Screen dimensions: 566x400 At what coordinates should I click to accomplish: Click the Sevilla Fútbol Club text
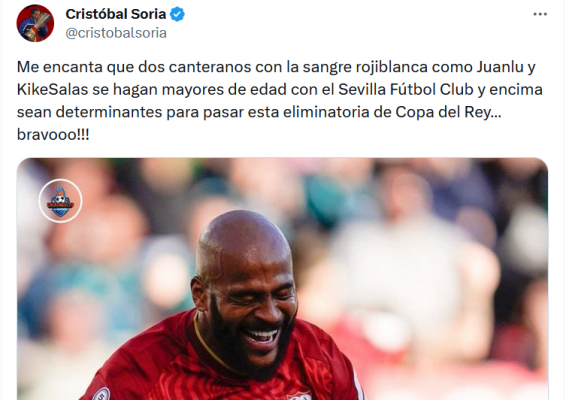tap(406, 90)
